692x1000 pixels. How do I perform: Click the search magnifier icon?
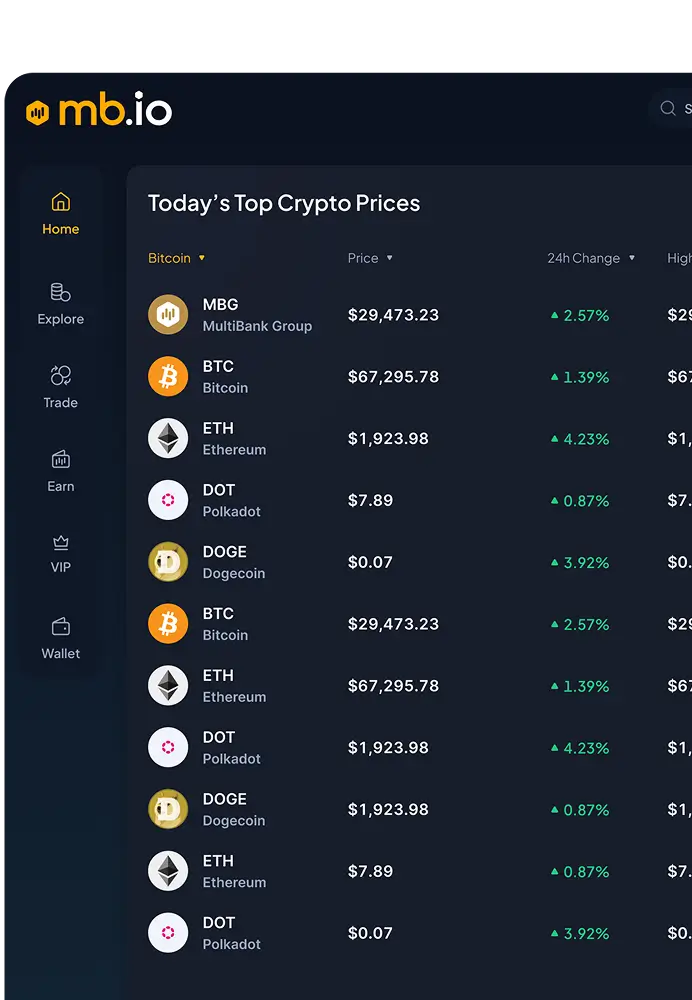(668, 108)
